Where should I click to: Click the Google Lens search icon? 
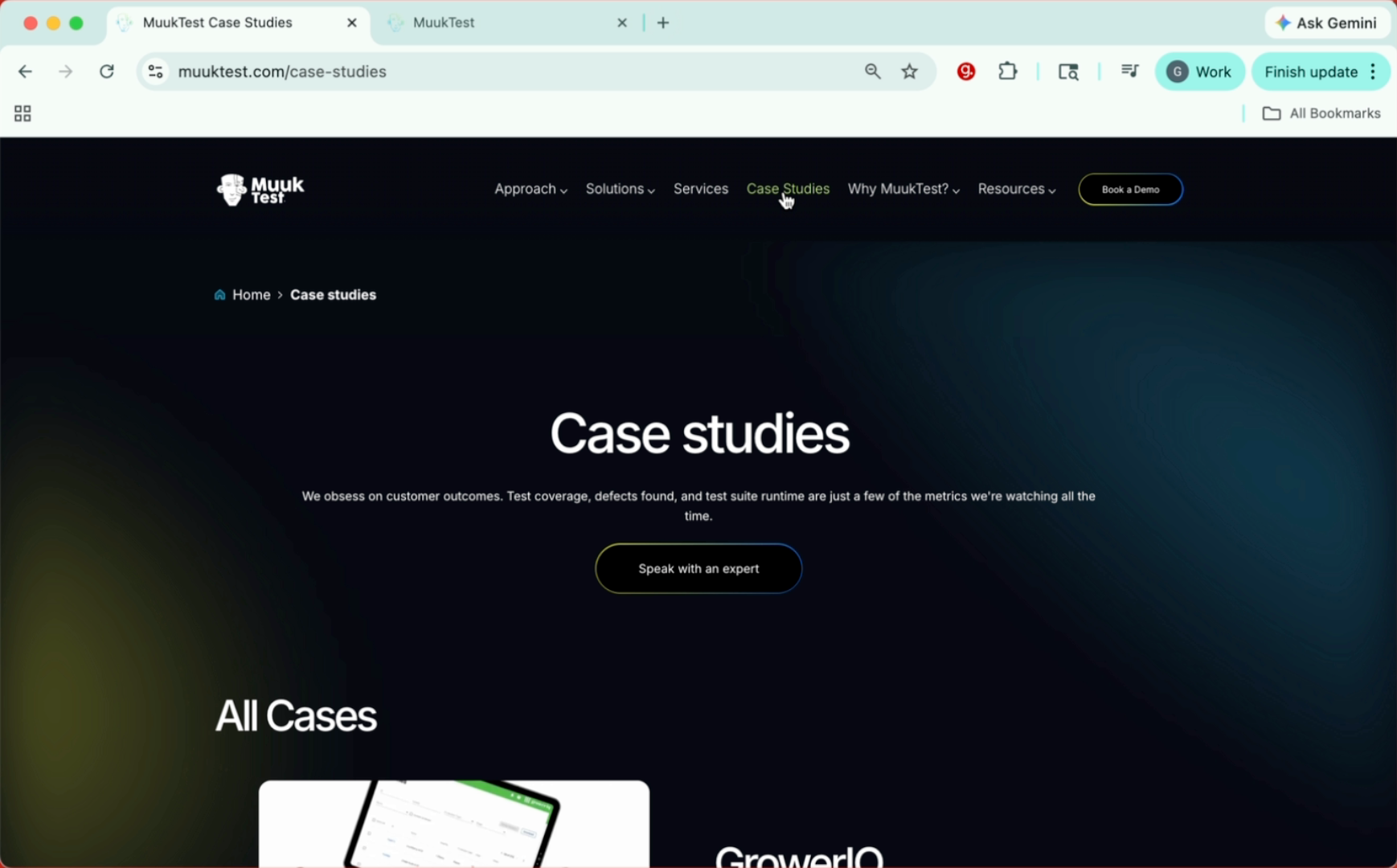coord(1068,72)
